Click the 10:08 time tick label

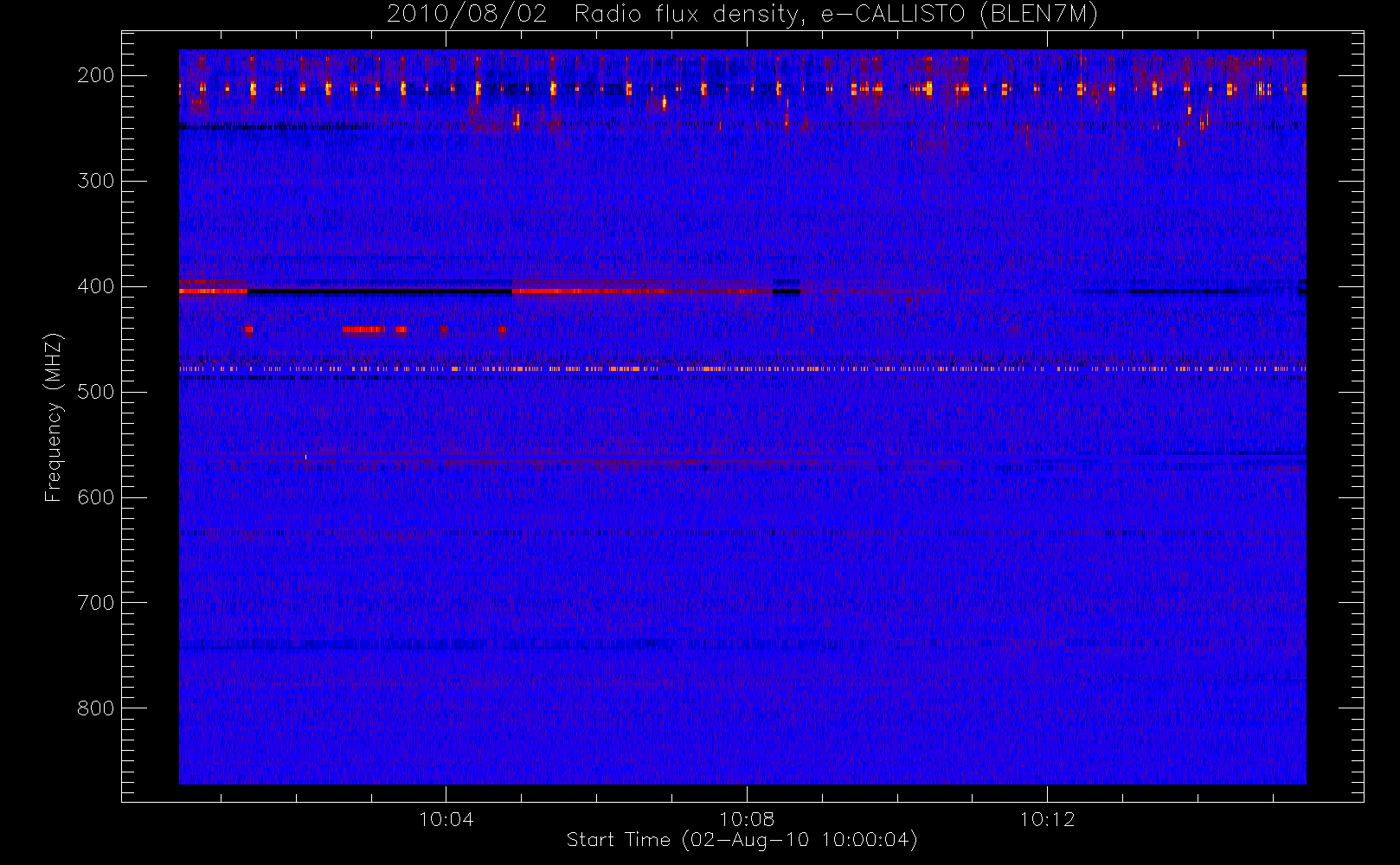click(747, 819)
